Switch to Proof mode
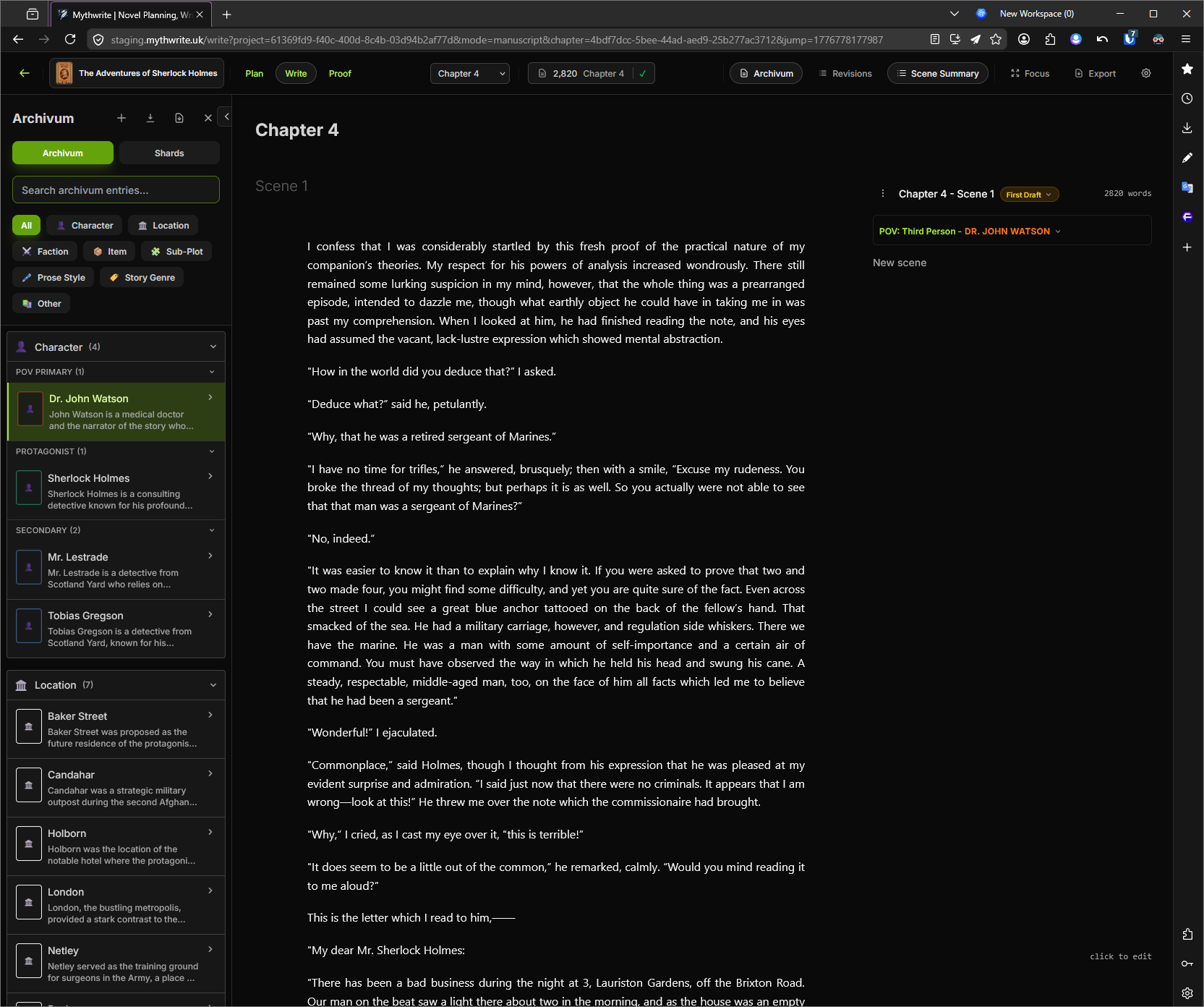1204x1007 pixels. click(x=340, y=74)
